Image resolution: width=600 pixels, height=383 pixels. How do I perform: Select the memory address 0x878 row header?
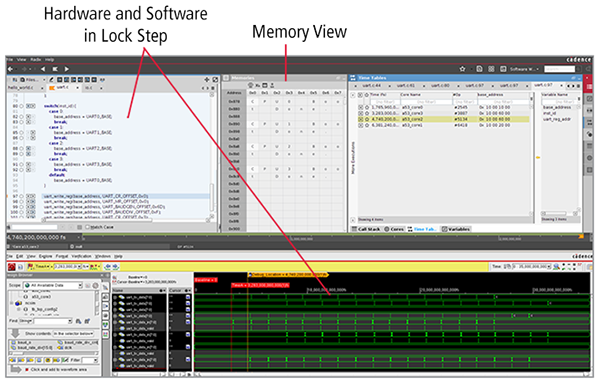pos(234,101)
